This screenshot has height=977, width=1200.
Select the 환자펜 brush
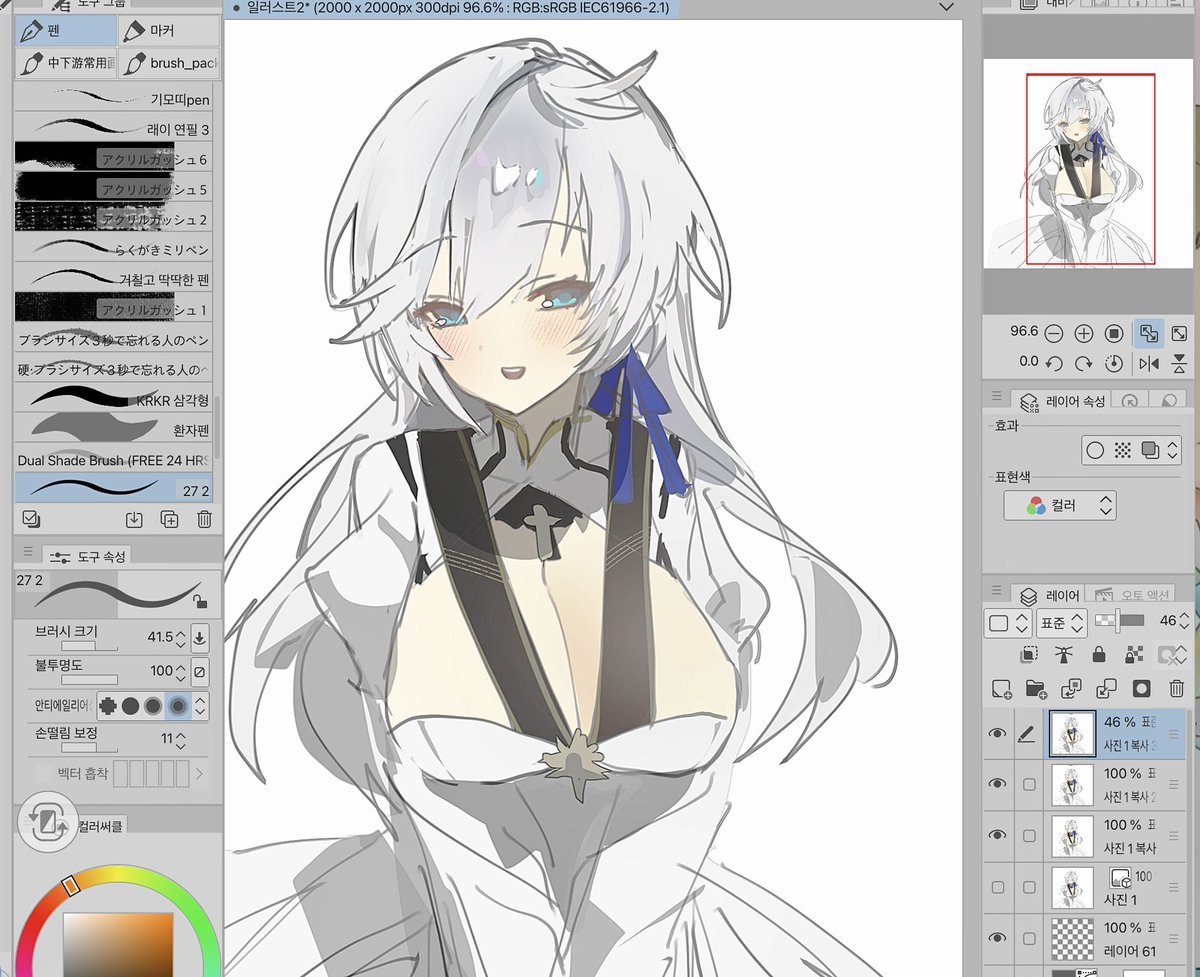[114, 430]
